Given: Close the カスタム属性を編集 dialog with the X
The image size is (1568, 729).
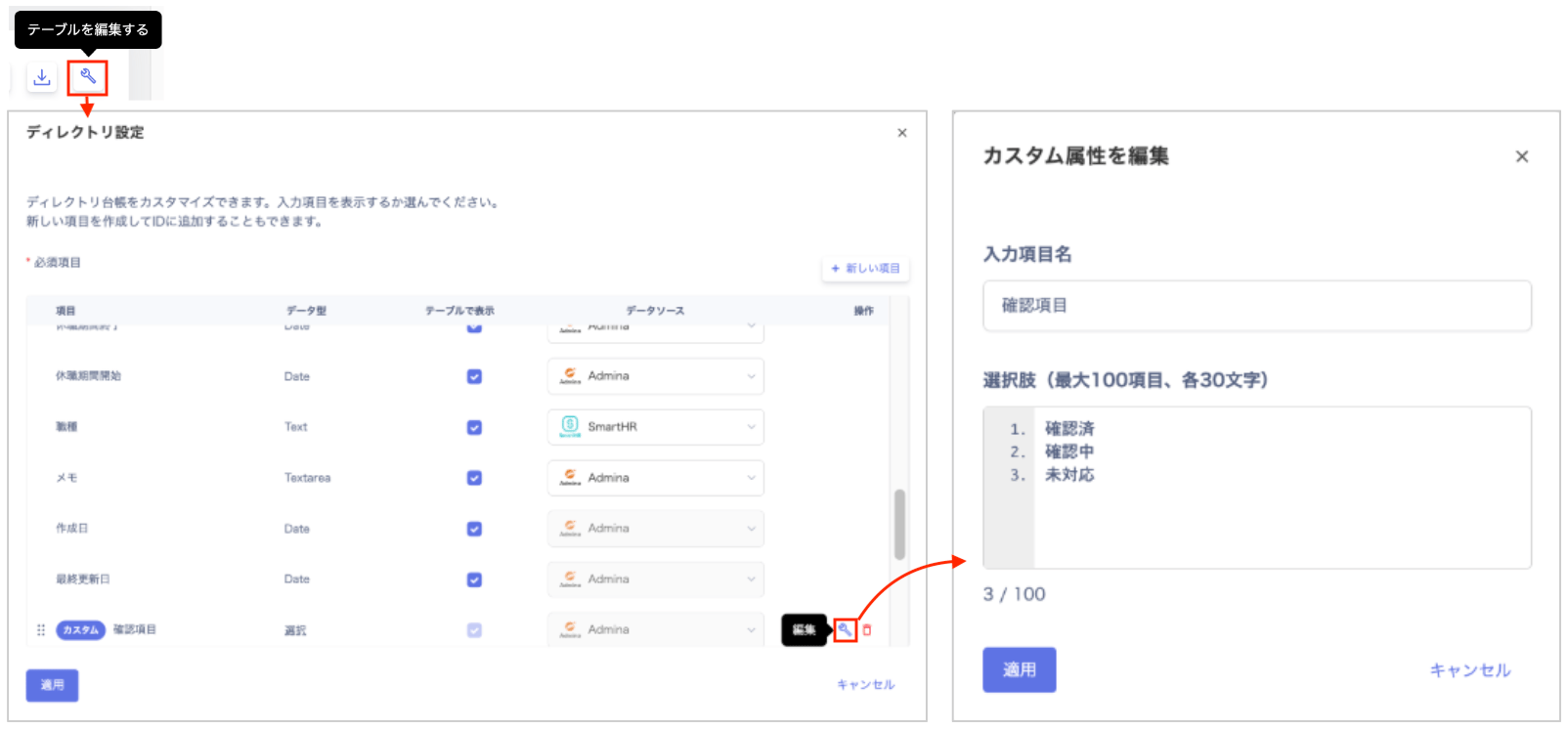Looking at the screenshot, I should 1521,156.
